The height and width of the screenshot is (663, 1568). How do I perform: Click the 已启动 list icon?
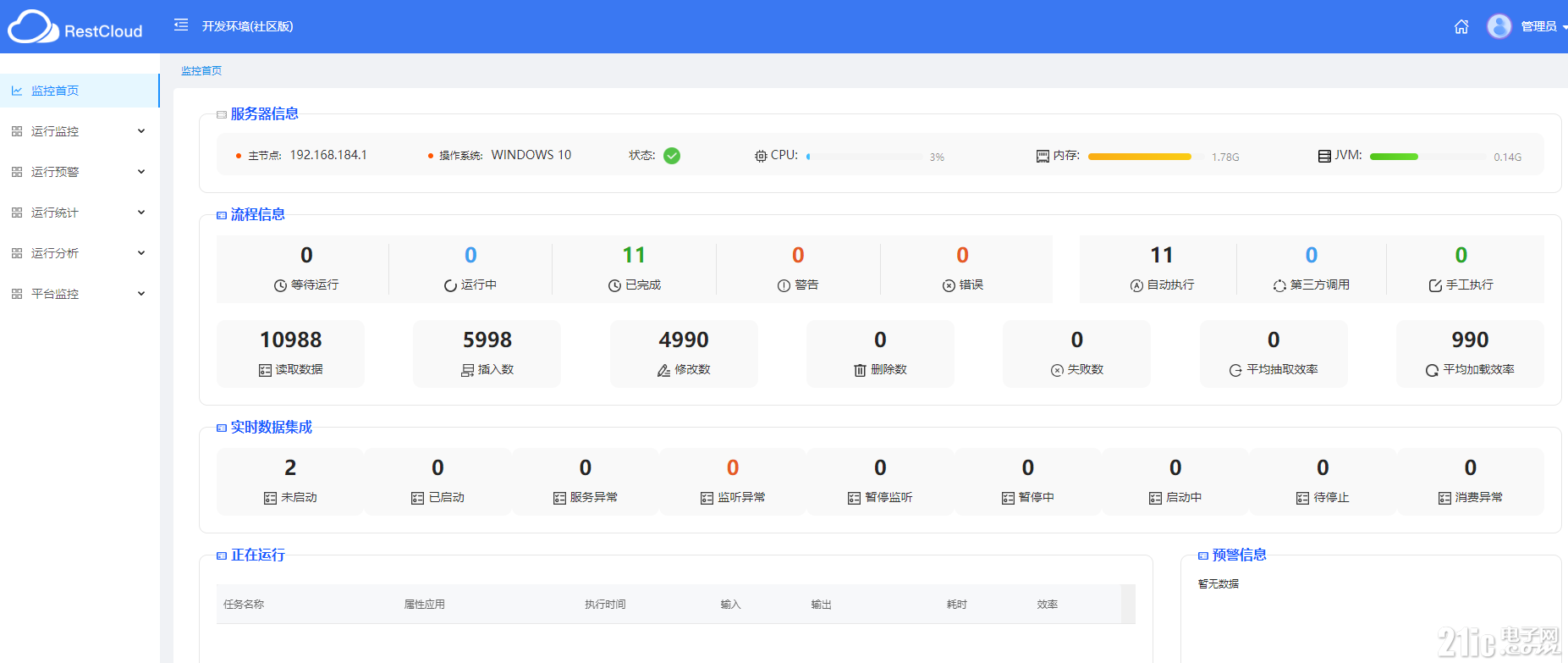click(417, 498)
